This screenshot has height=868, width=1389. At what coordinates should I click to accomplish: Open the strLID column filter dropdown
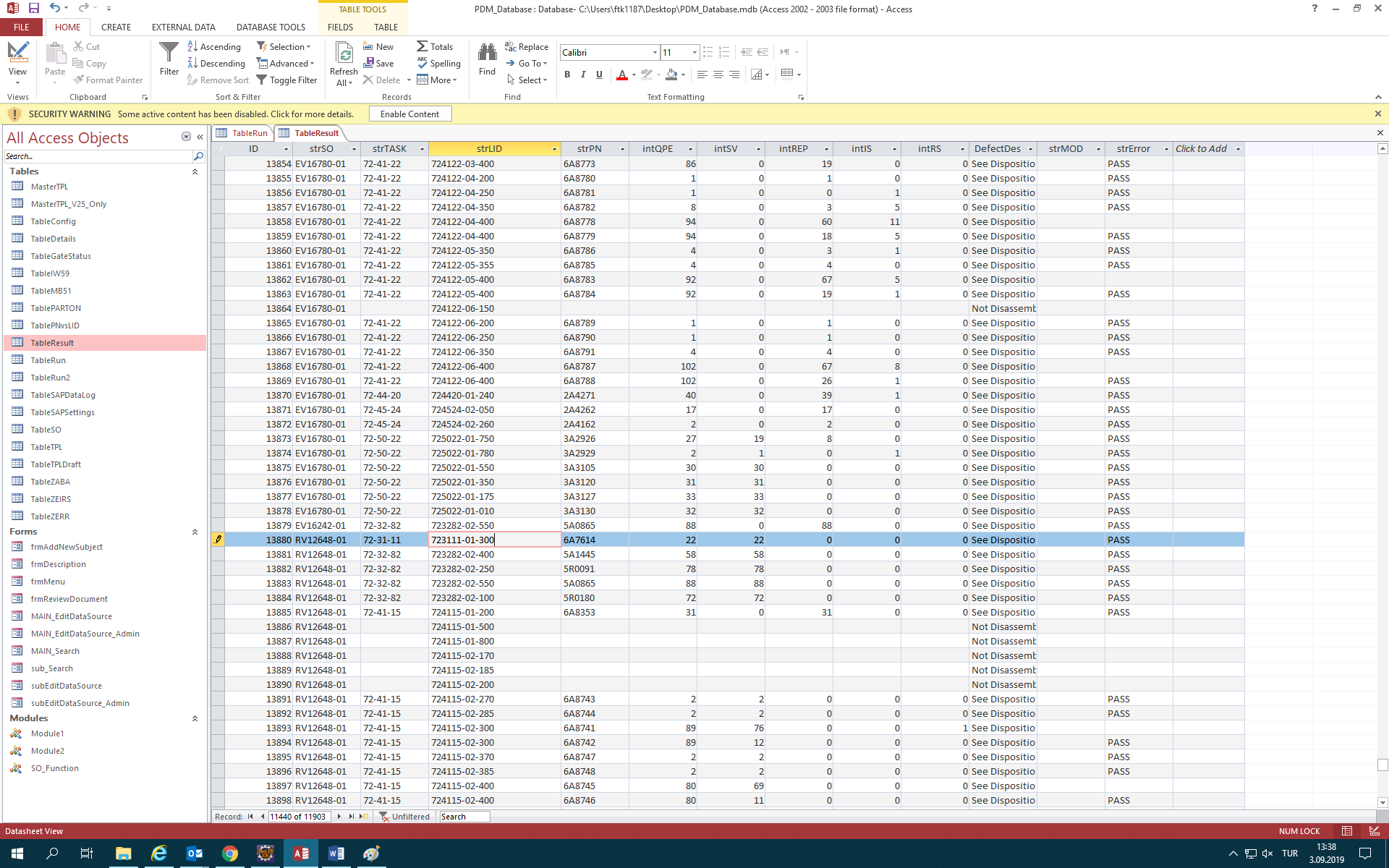[554, 149]
